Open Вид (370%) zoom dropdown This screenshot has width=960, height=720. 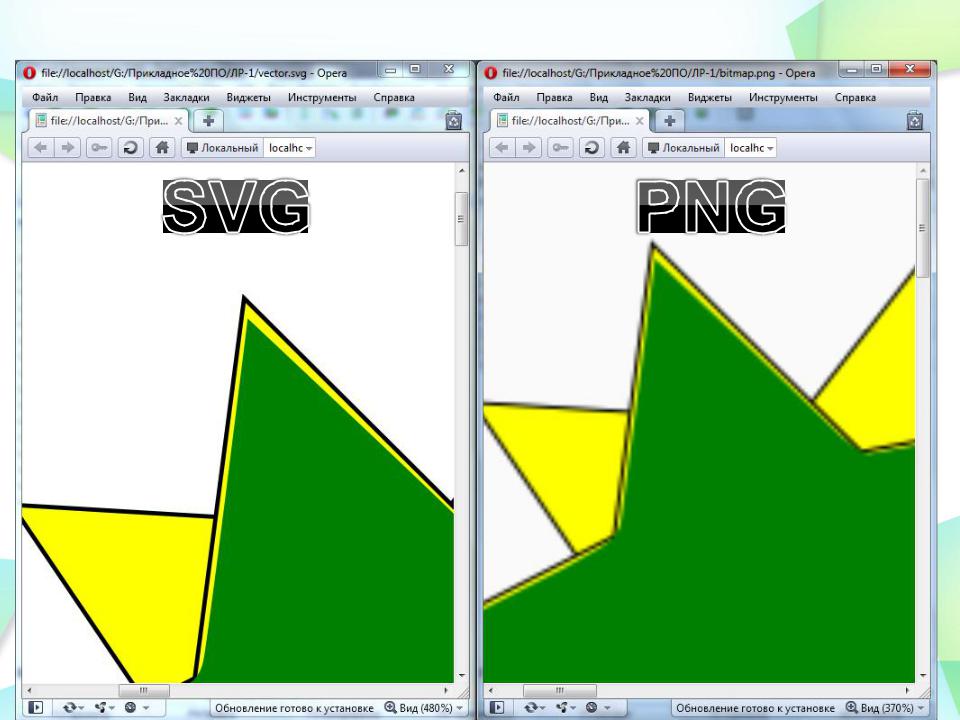(x=885, y=708)
